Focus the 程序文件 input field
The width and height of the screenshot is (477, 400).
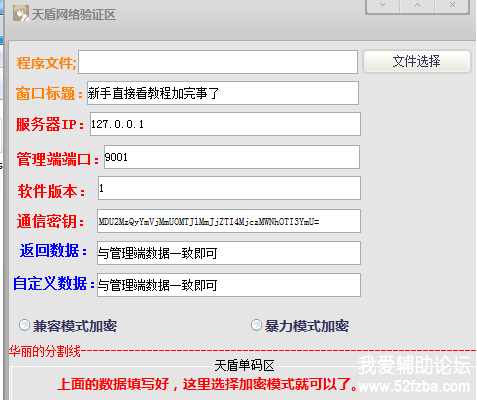click(x=218, y=62)
